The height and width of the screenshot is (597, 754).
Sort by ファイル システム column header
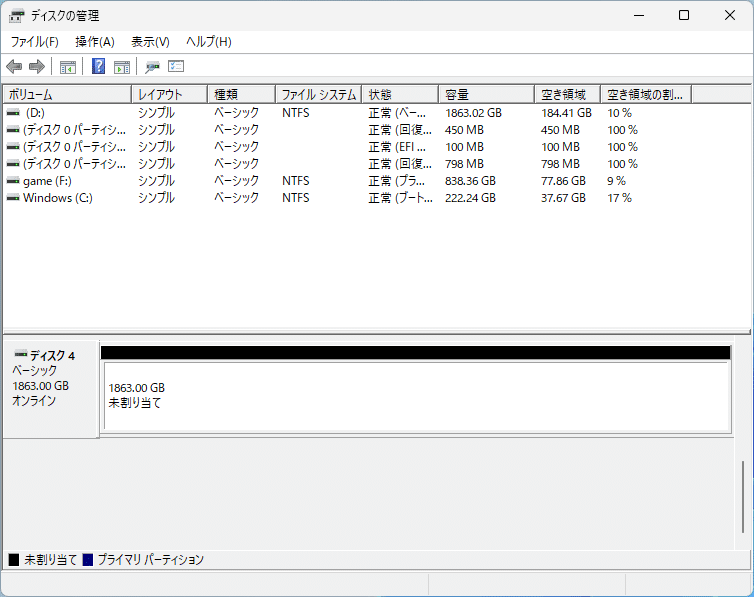[x=319, y=95]
